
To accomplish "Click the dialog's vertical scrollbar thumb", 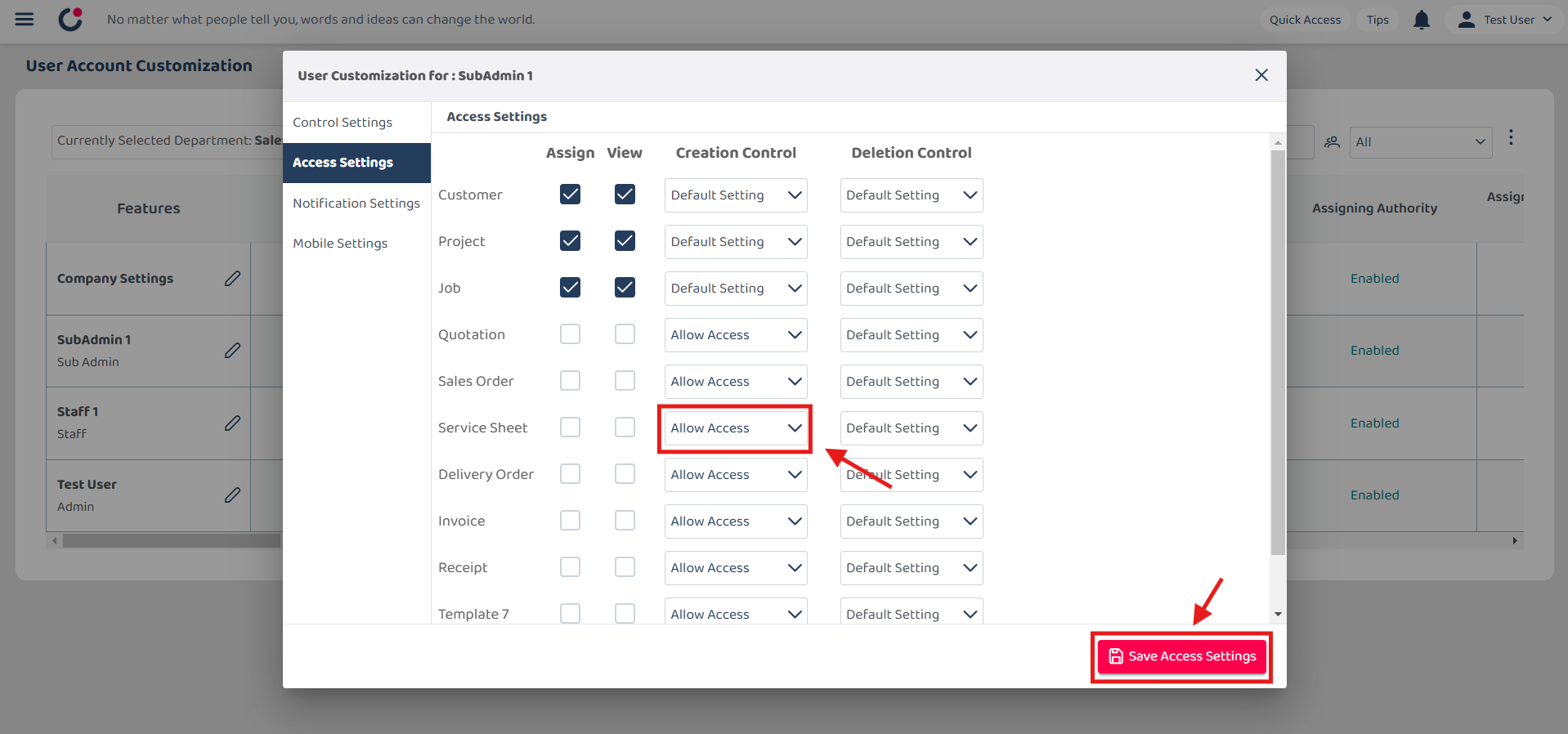I will 1278,351.
